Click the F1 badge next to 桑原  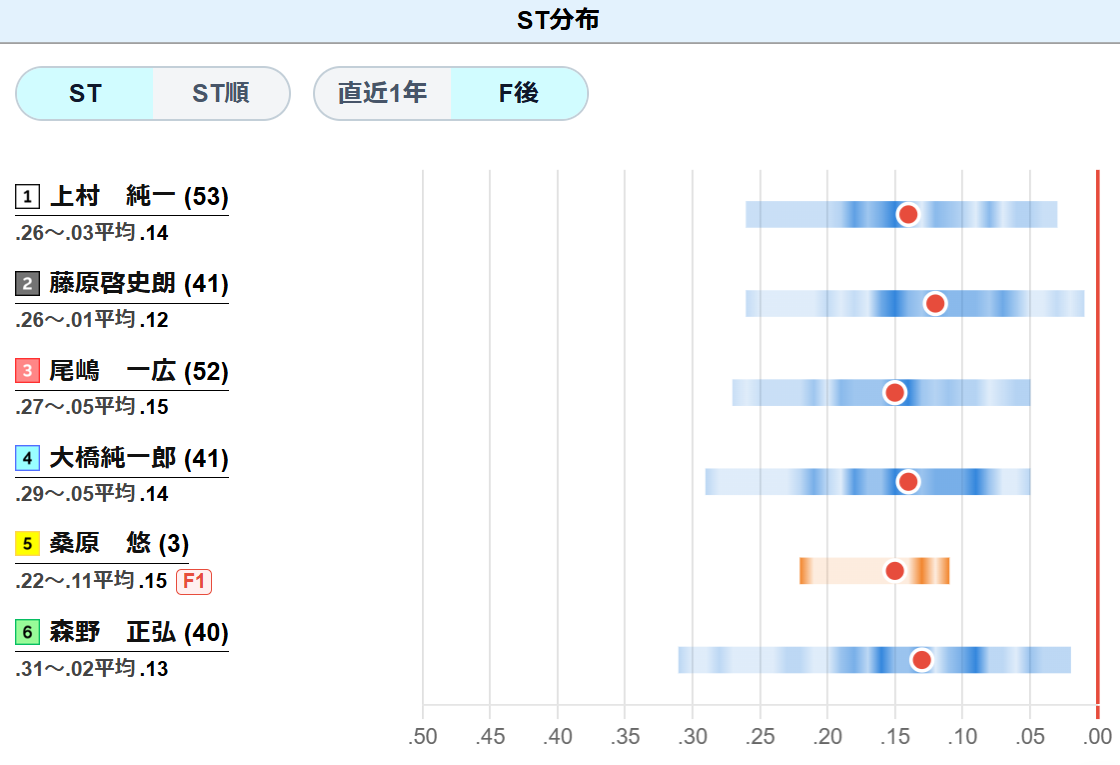tap(194, 581)
